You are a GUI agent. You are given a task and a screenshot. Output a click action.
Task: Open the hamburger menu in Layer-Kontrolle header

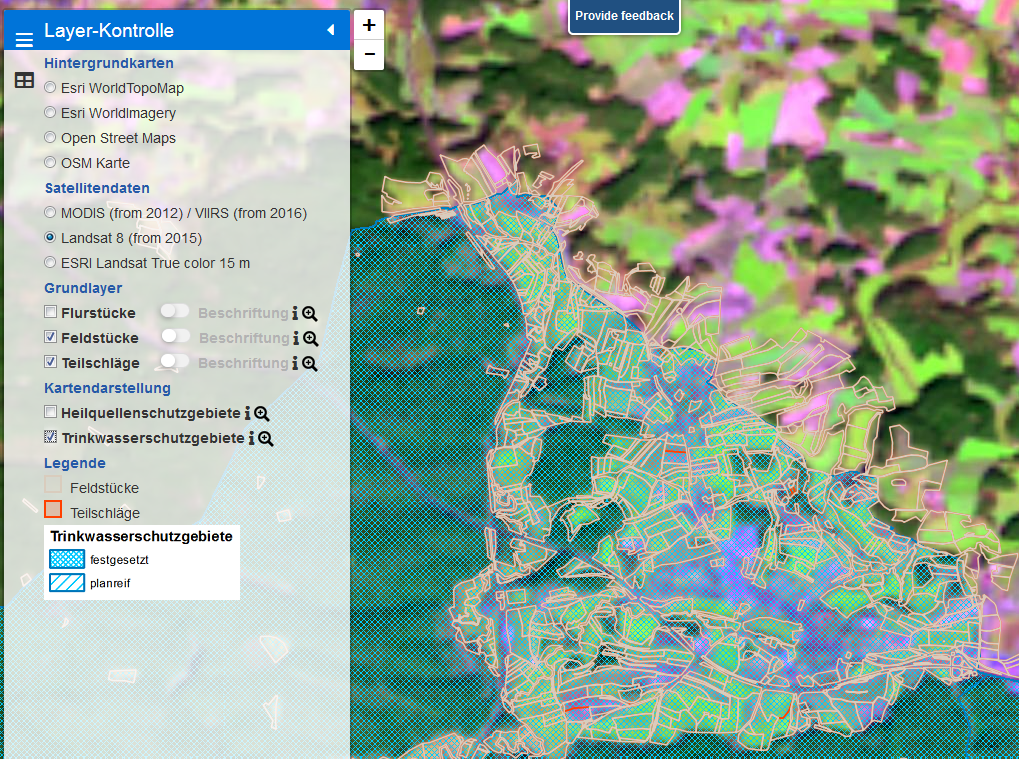(x=24, y=39)
